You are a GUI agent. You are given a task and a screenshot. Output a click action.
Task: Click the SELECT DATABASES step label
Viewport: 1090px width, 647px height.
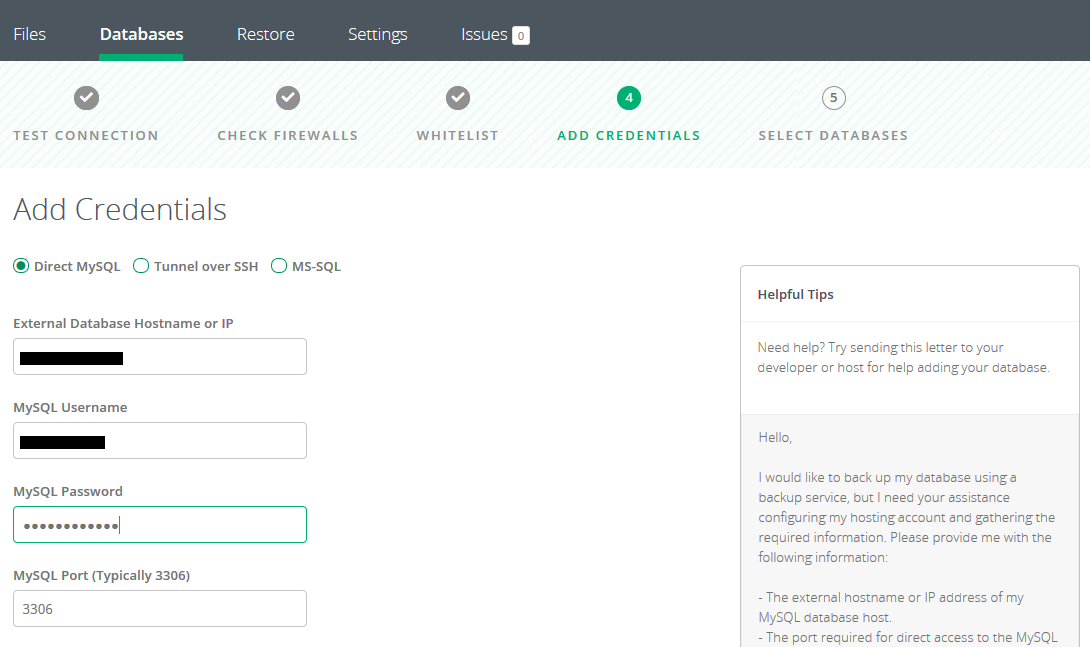pos(833,136)
